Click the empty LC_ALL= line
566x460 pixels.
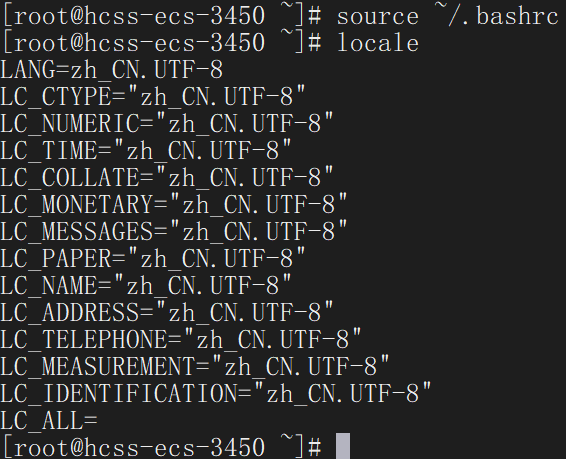coord(49,420)
